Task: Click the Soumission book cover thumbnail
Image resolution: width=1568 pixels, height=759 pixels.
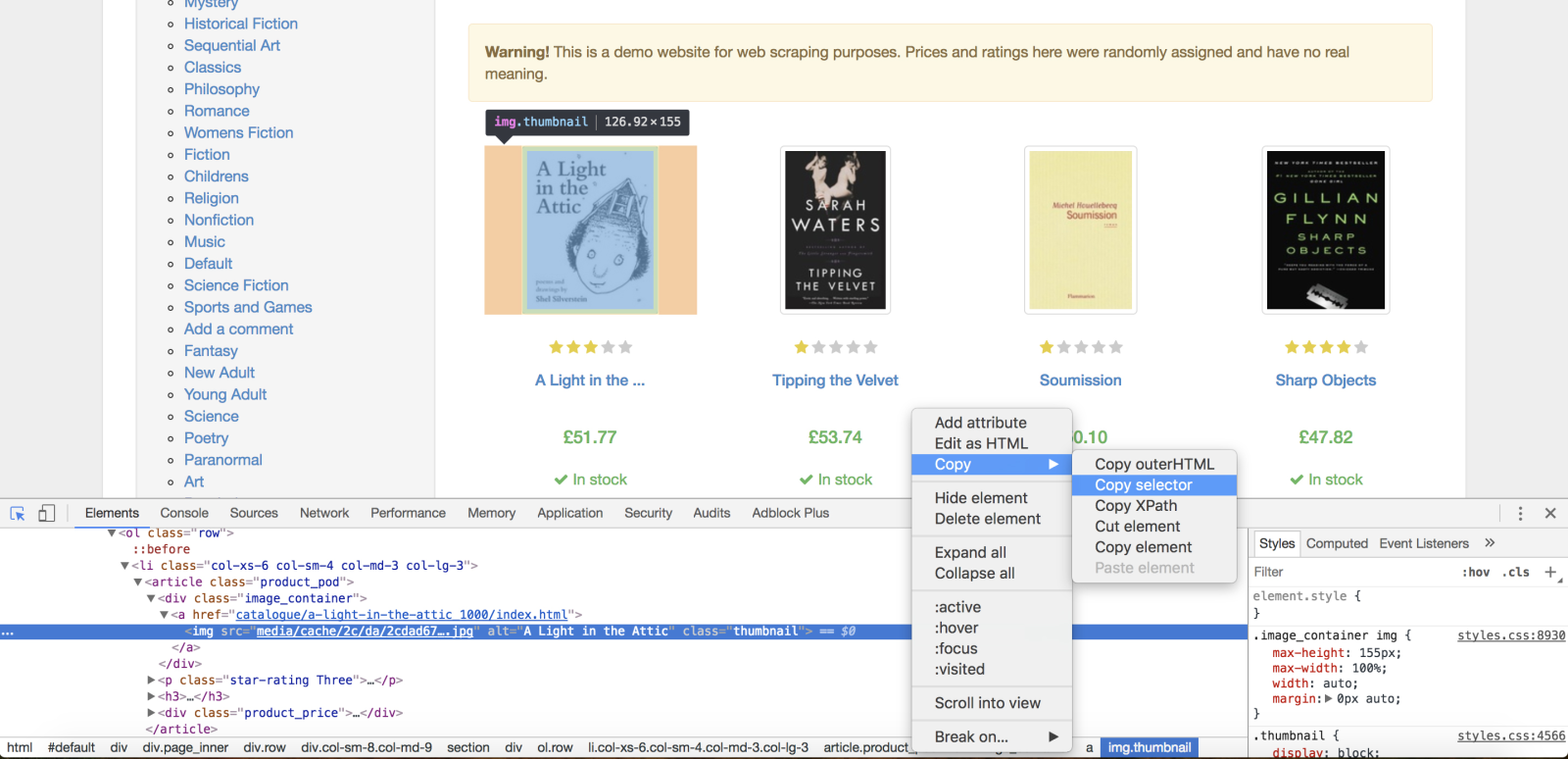Action: pos(1080,230)
